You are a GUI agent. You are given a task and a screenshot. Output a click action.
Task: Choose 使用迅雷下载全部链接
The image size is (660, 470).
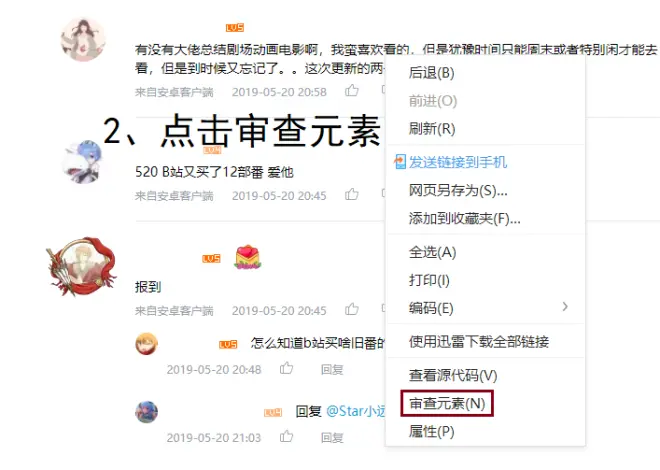coord(479,341)
